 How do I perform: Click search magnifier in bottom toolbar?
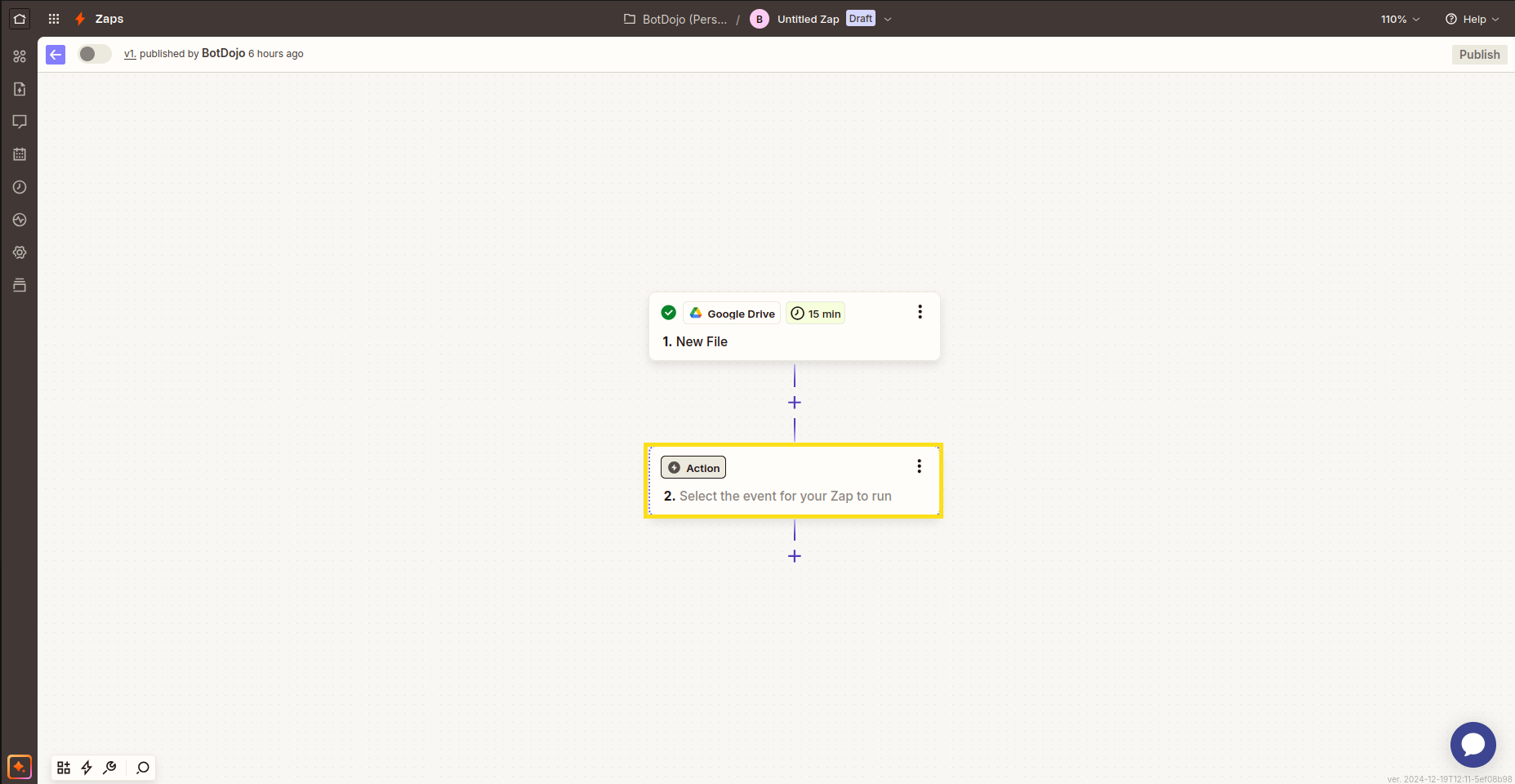pos(143,768)
